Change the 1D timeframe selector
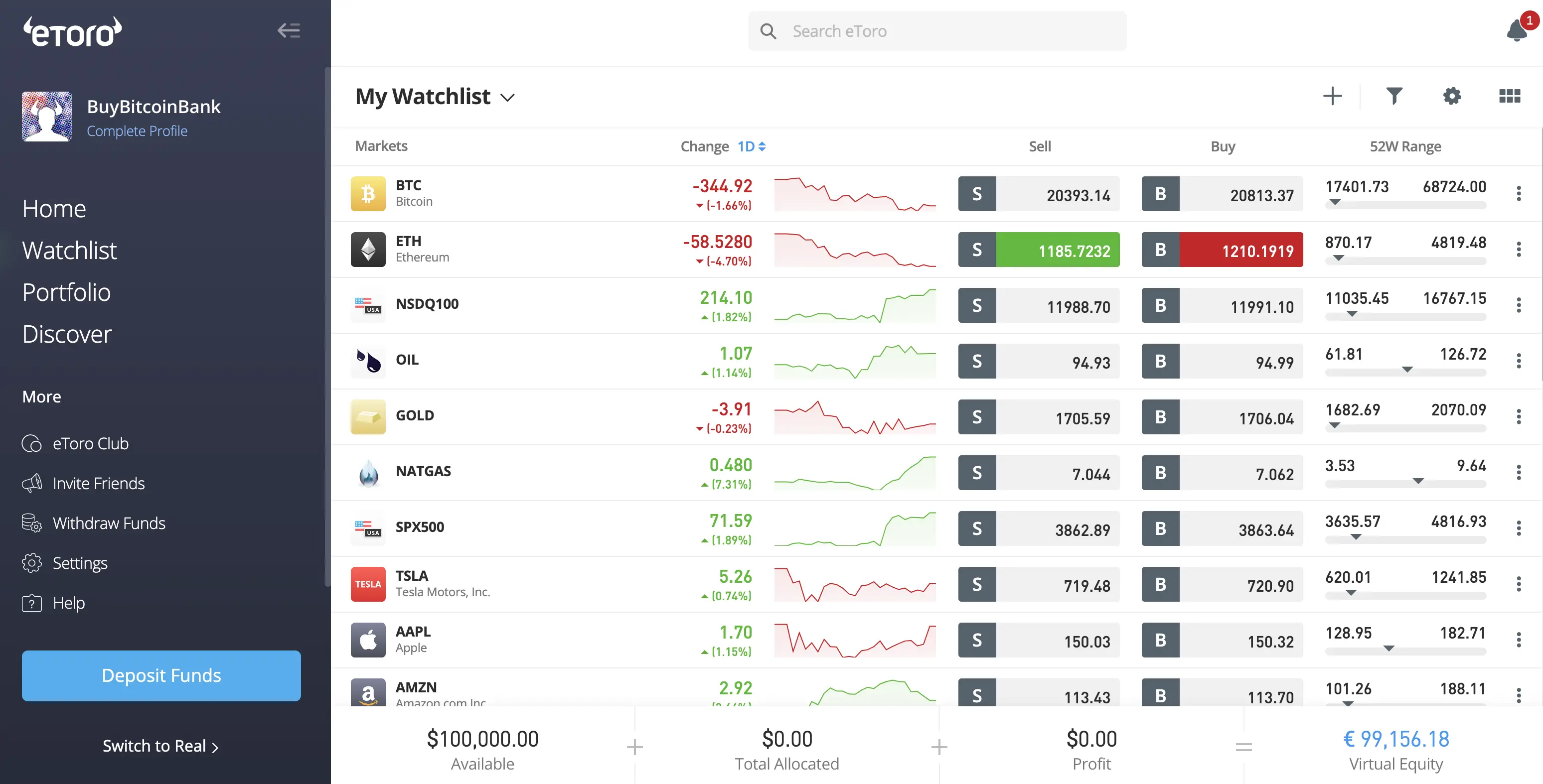This screenshot has height=784, width=1543. point(751,146)
